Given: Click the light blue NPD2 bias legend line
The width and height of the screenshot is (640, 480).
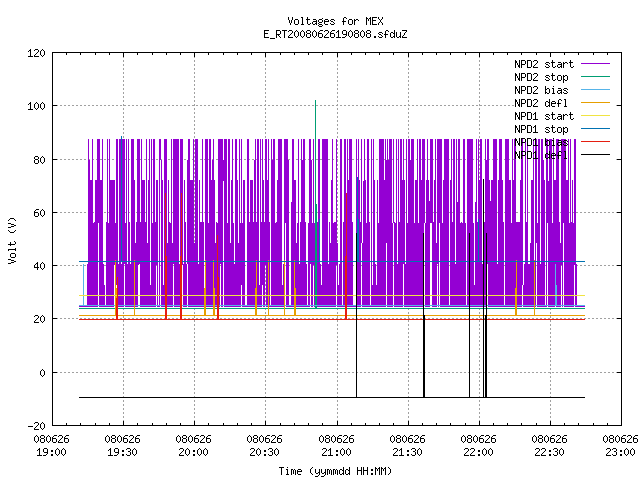Looking at the screenshot, I should point(596,90).
